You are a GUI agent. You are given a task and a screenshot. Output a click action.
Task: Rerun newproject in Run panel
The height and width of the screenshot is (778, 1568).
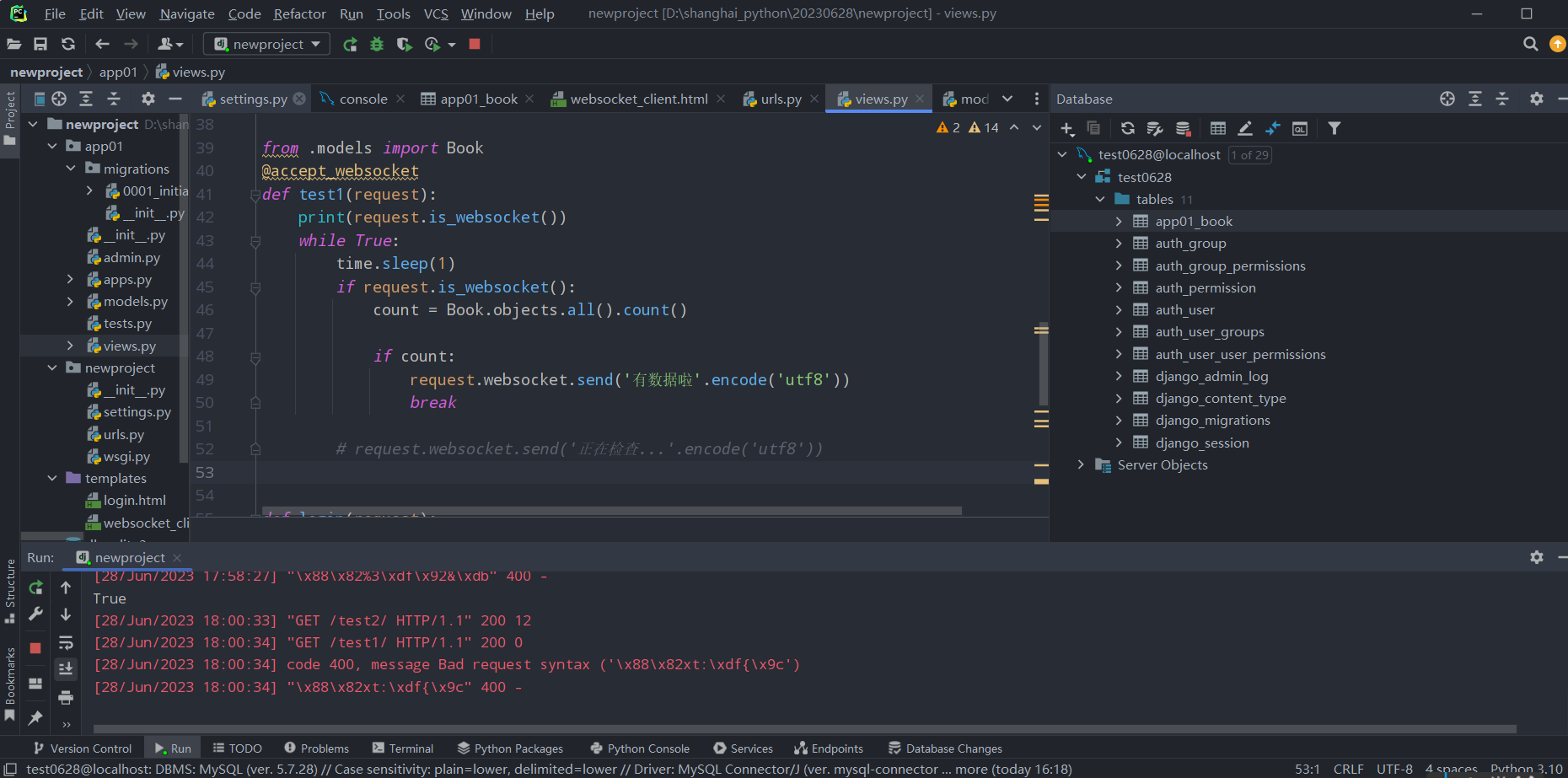click(35, 588)
